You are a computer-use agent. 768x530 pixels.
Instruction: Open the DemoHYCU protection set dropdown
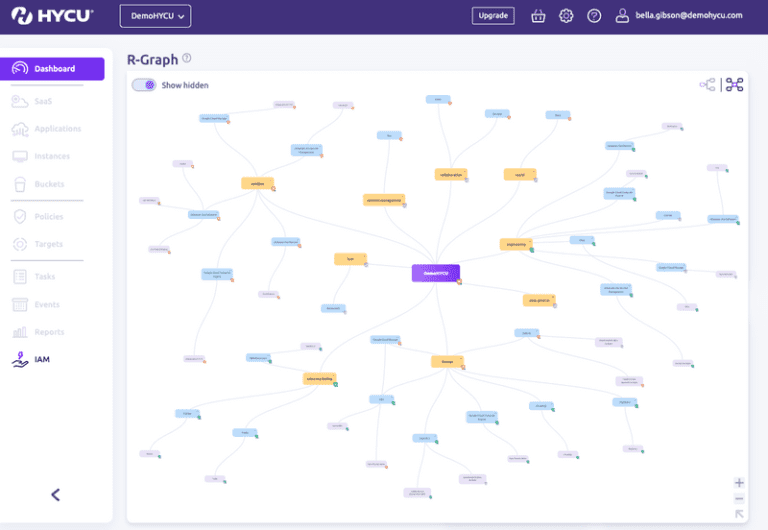coord(155,16)
